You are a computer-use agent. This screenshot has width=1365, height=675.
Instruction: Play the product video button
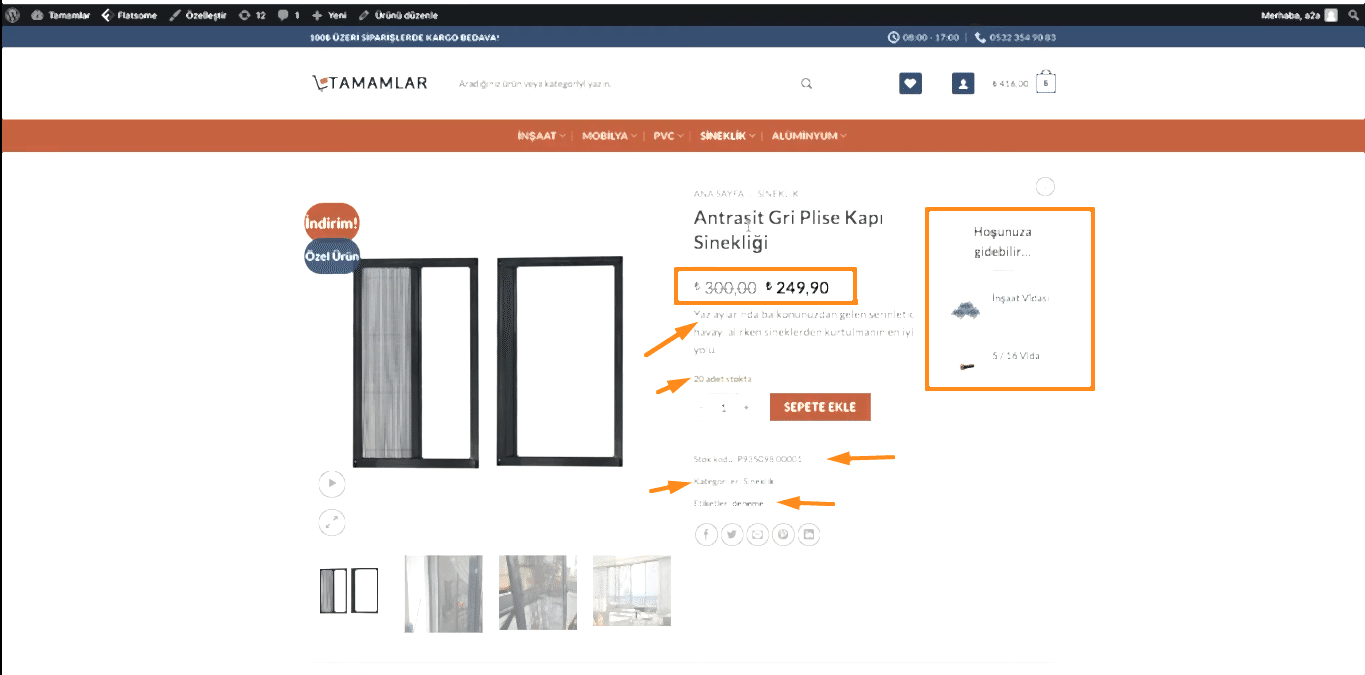pos(331,485)
